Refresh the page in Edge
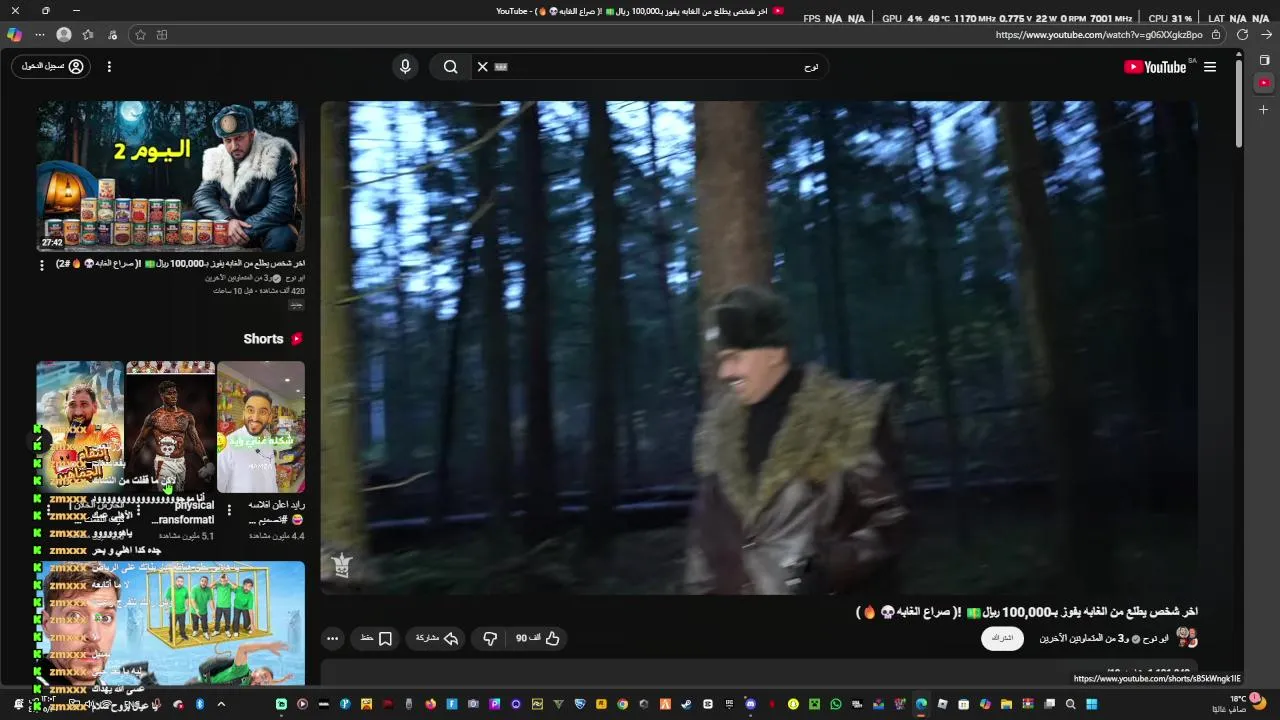Image resolution: width=1280 pixels, height=720 pixels. (1242, 34)
